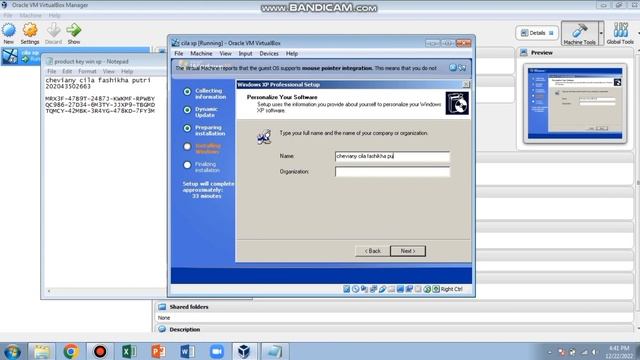Click the product key starting with TQMCY
Screen dimensions: 640x360
coord(100,111)
